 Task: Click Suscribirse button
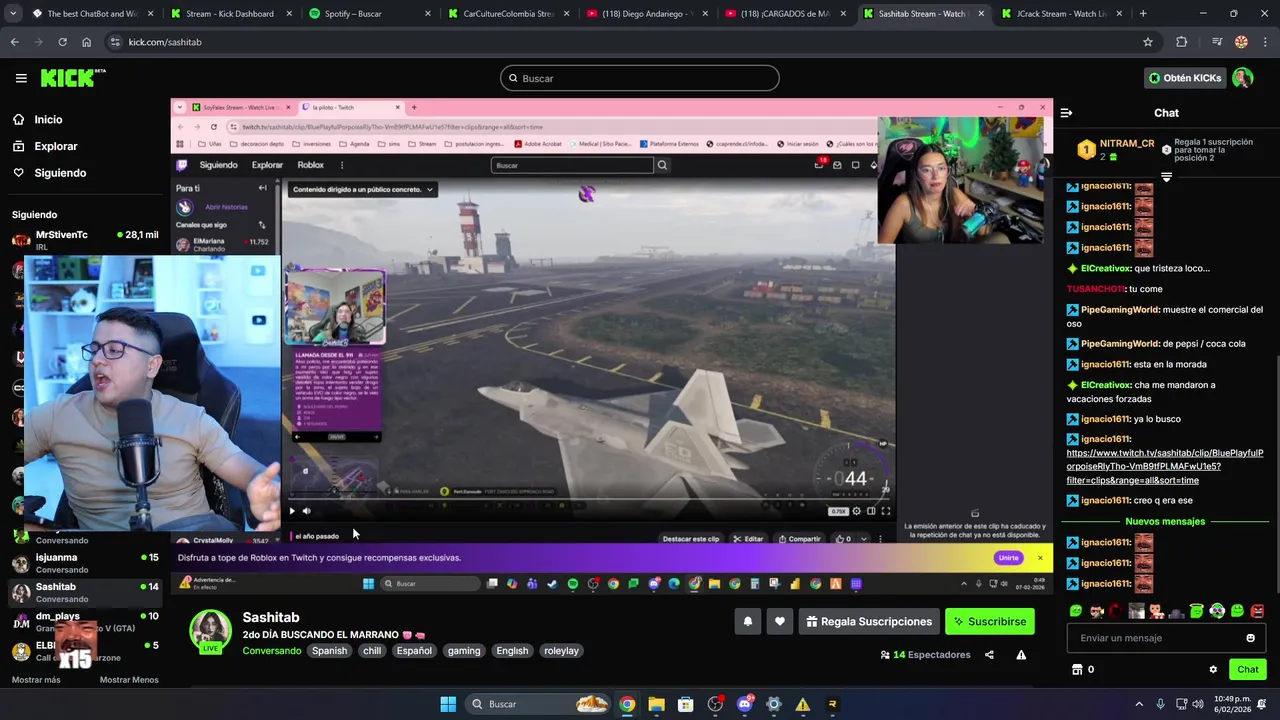990,622
